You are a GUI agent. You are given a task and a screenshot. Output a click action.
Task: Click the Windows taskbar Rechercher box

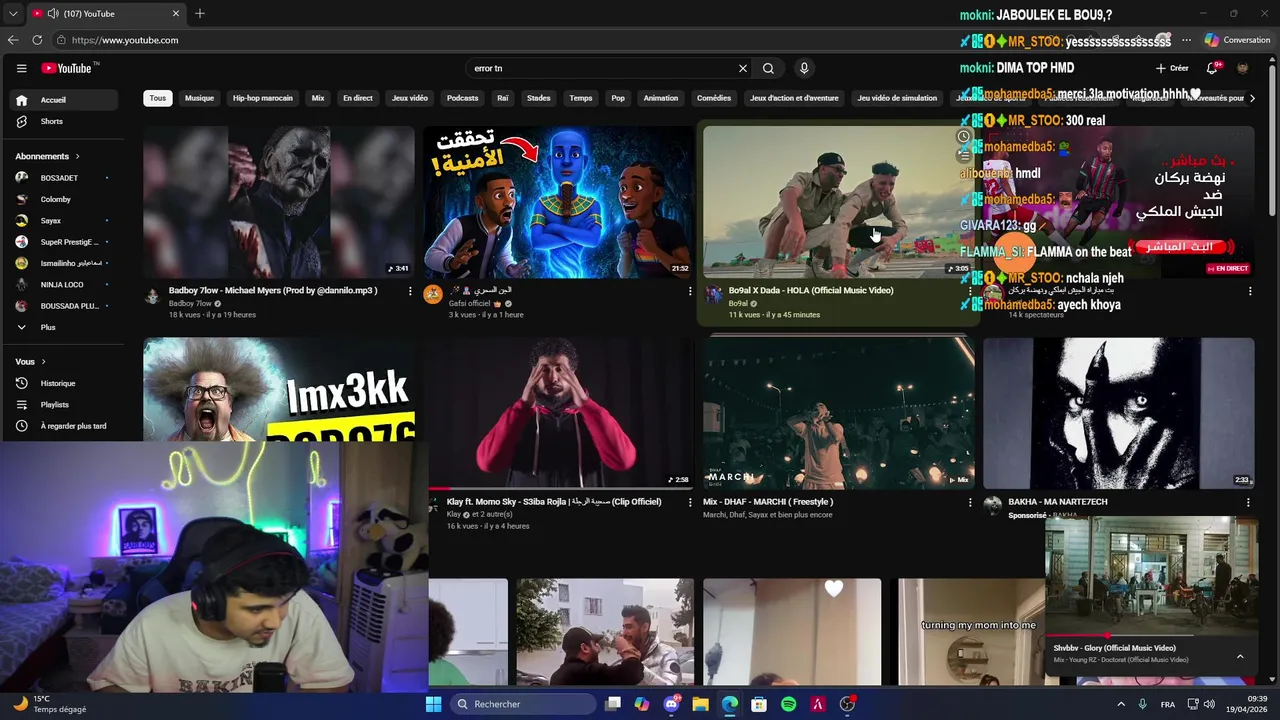click(522, 704)
